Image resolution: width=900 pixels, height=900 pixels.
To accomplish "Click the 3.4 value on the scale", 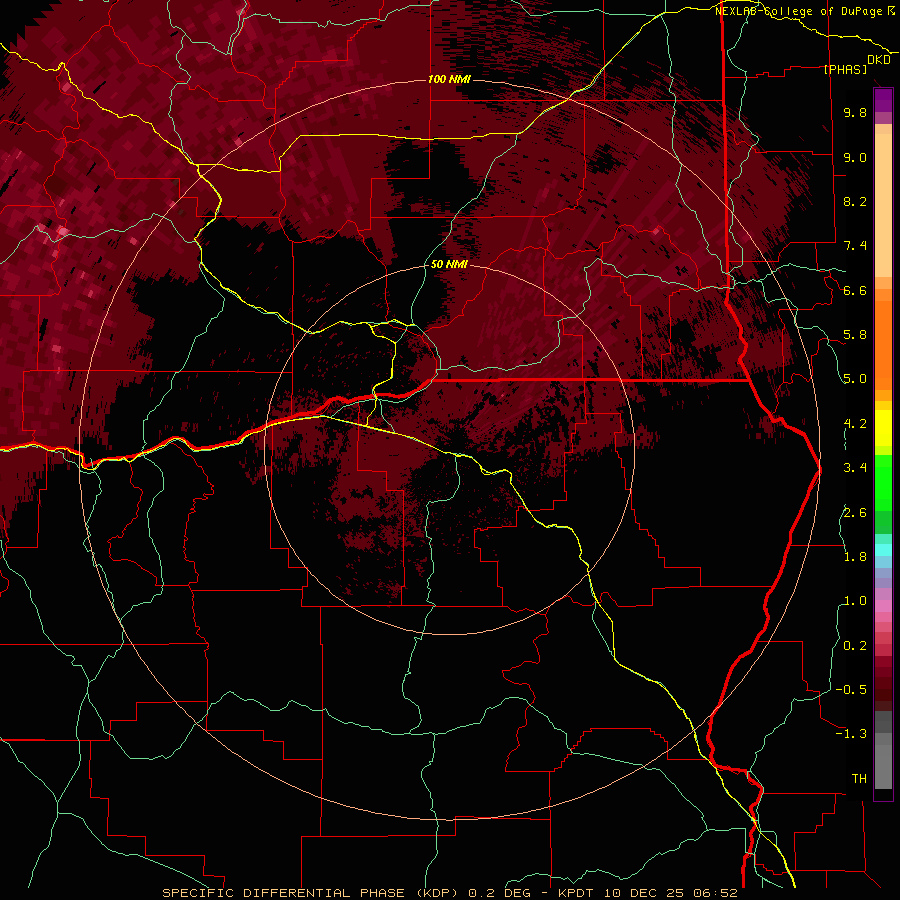I will (855, 468).
